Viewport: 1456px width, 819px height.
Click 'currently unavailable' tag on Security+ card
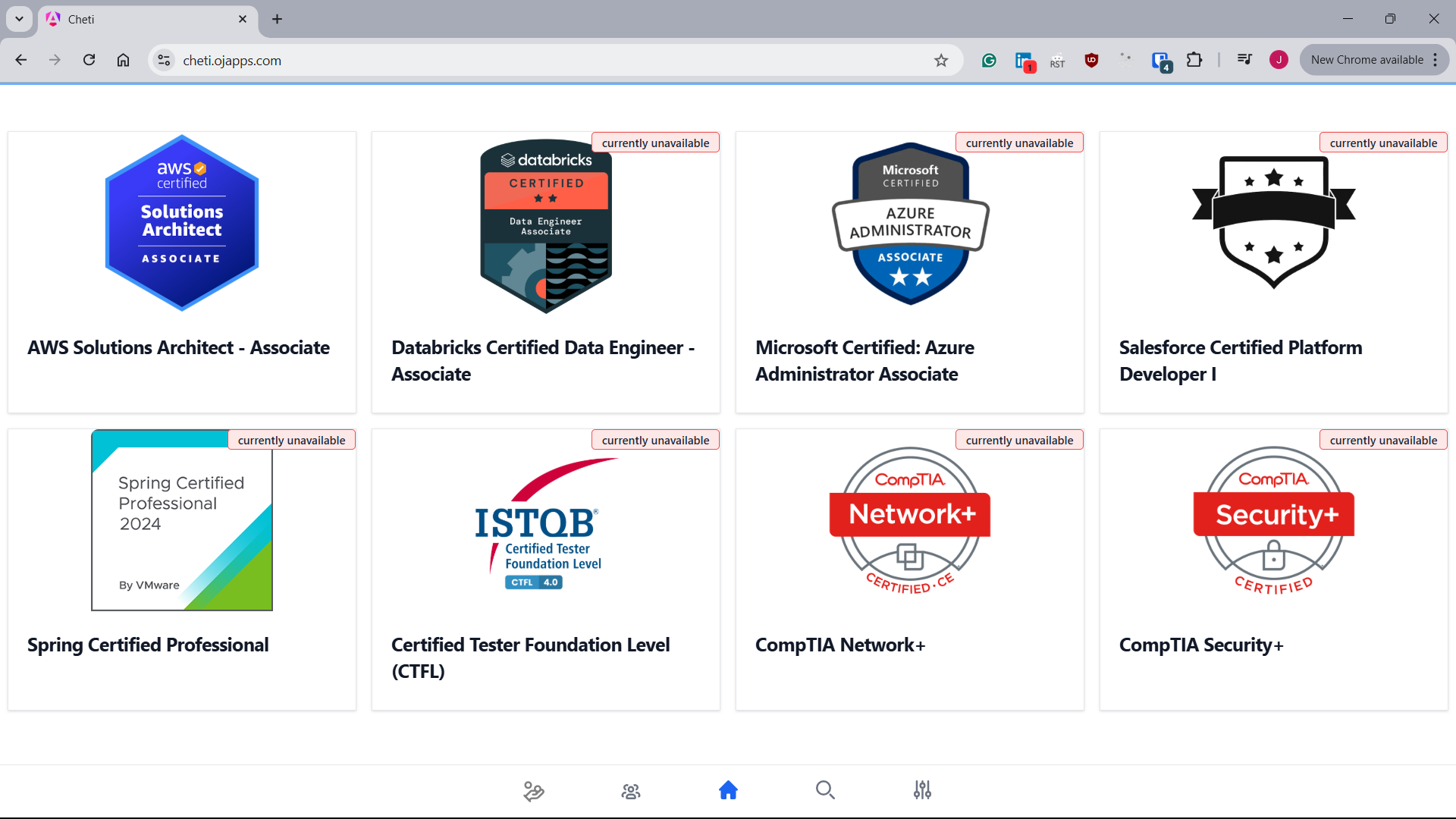[1384, 440]
